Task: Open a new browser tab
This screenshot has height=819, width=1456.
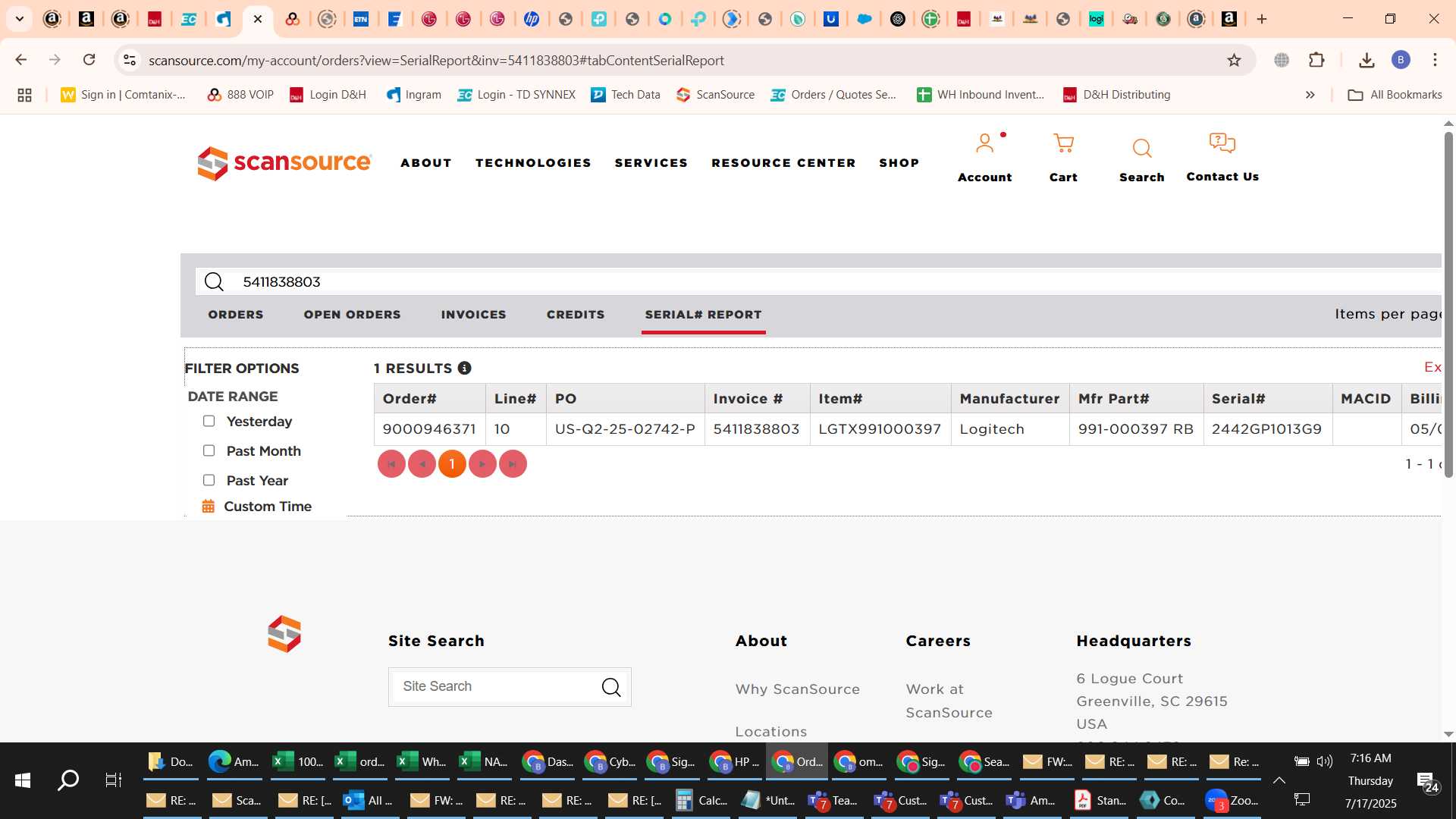Action: 1262,19
